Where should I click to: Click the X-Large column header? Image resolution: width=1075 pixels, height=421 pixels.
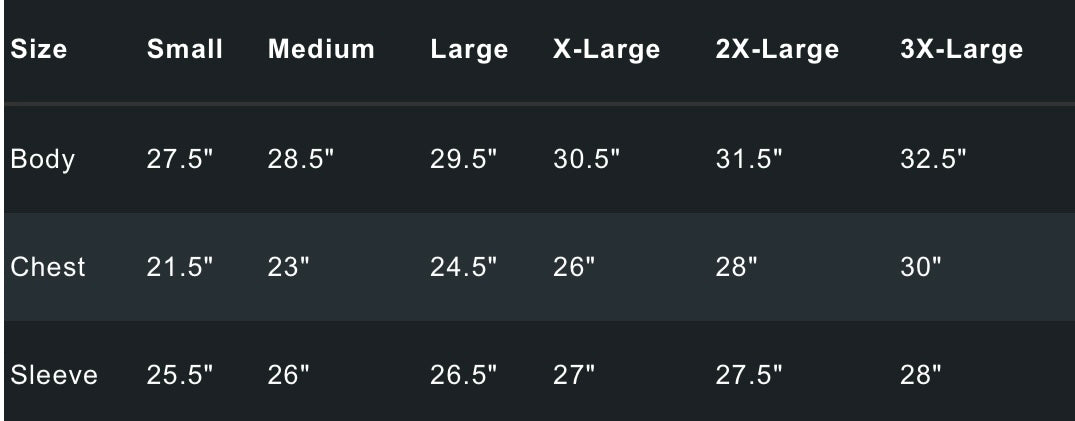point(606,50)
